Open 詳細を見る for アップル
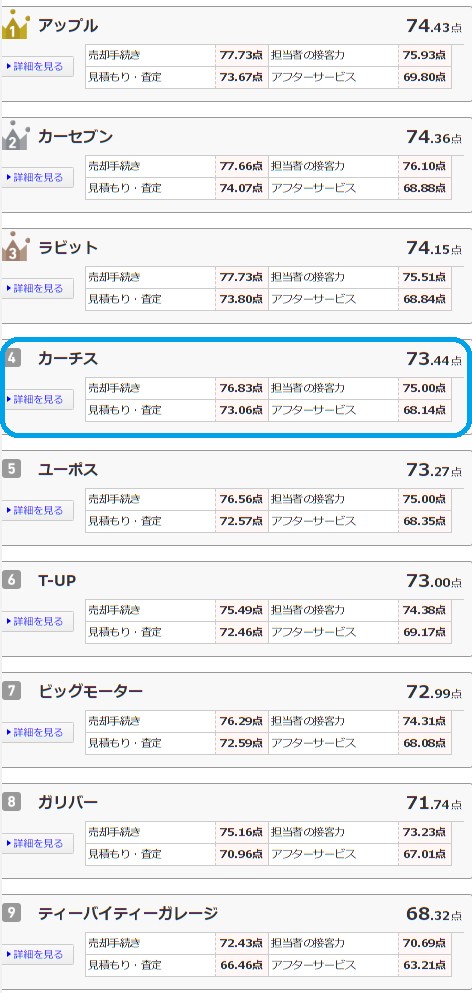This screenshot has width=472, height=993. (37, 66)
